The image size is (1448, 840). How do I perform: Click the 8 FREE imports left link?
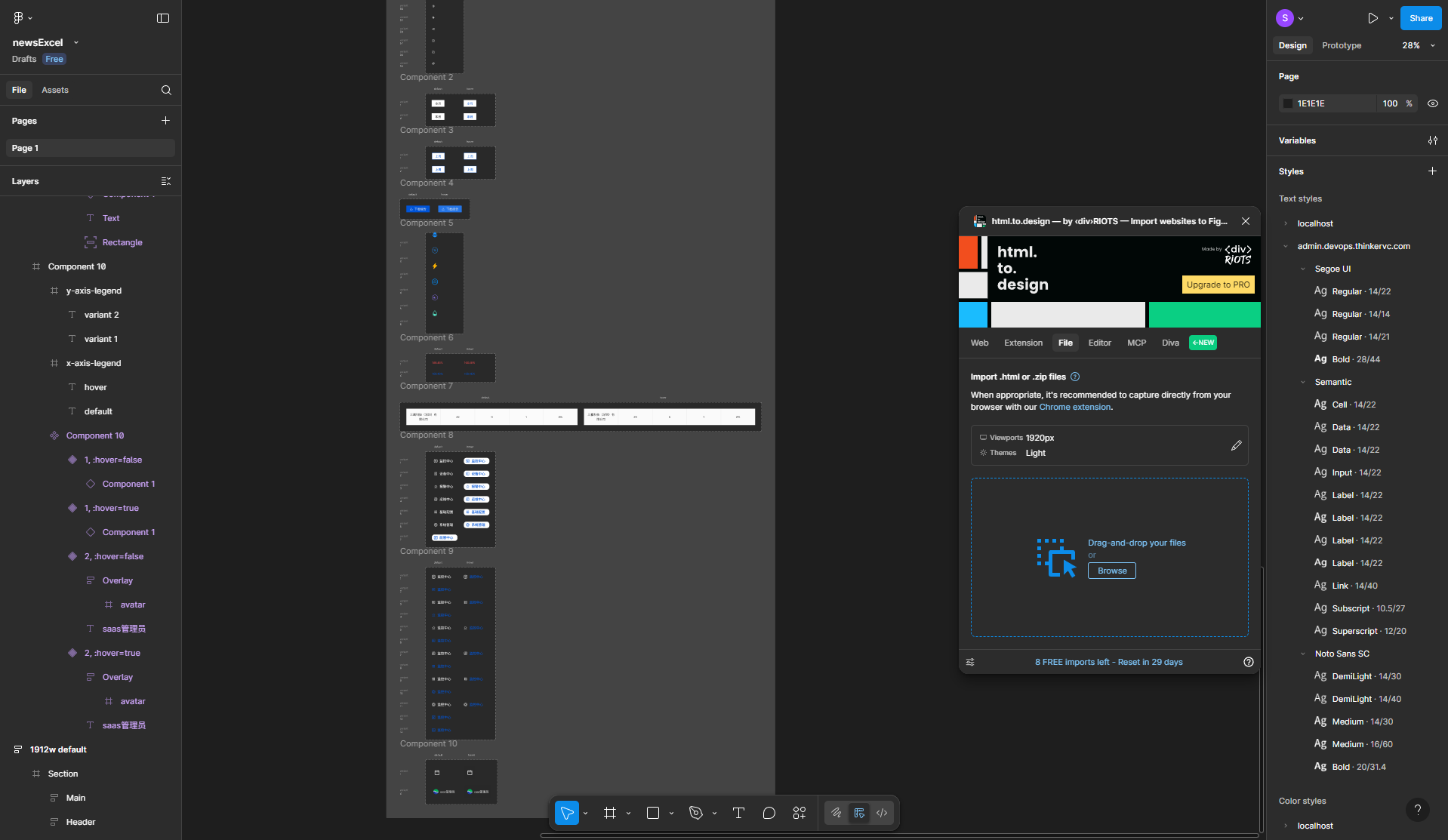[1108, 662]
